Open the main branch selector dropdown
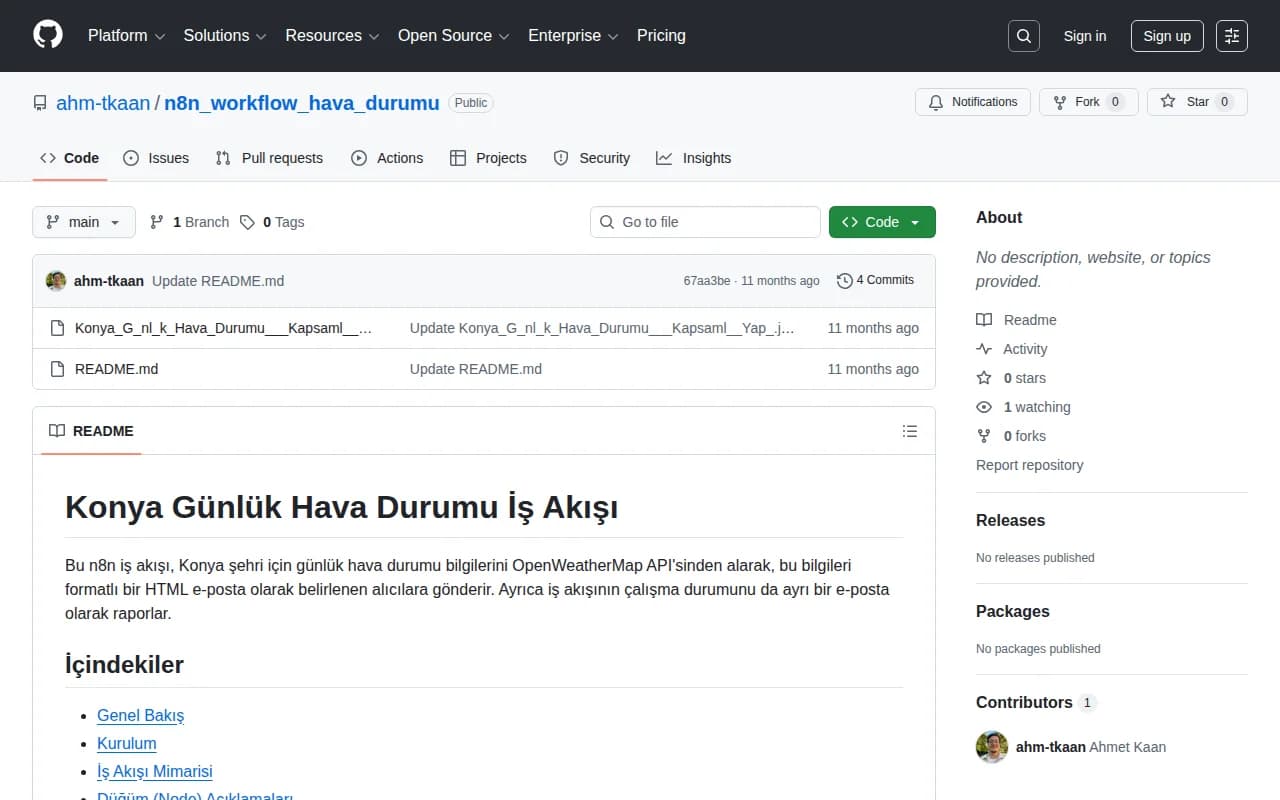Screen dimensions: 1280x800 pos(83,221)
